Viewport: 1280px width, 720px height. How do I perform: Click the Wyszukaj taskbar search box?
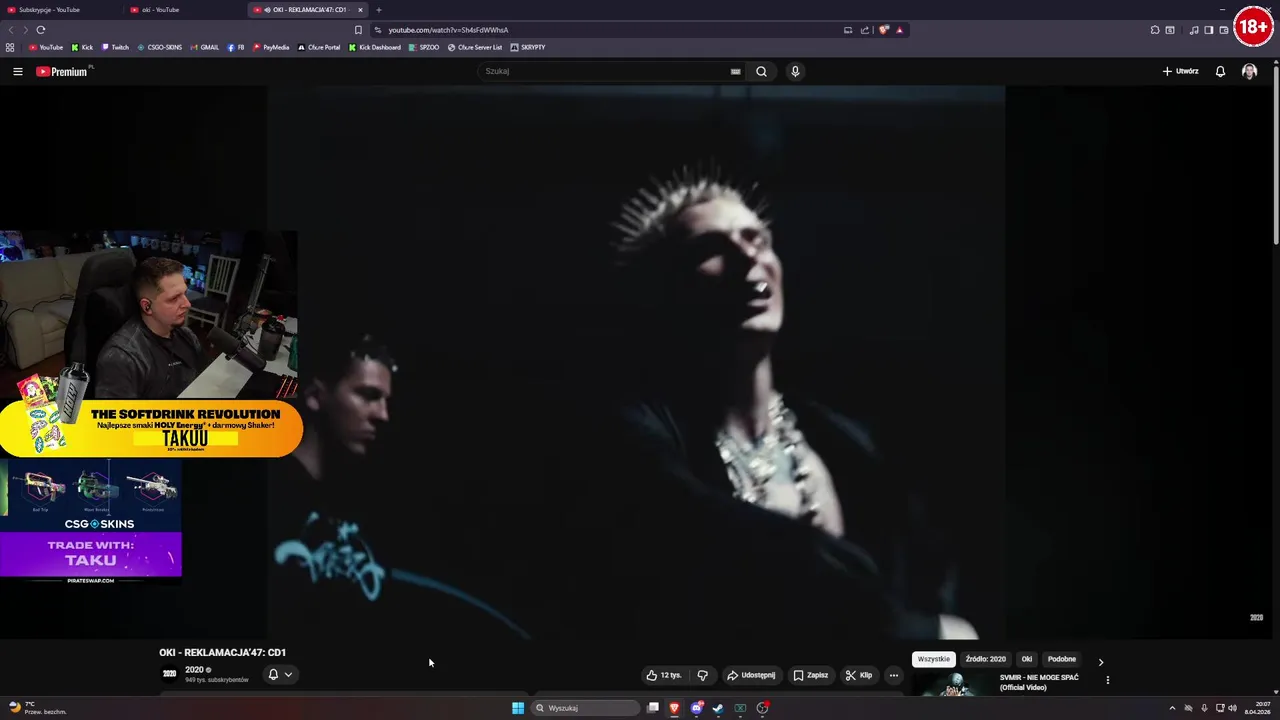click(585, 708)
